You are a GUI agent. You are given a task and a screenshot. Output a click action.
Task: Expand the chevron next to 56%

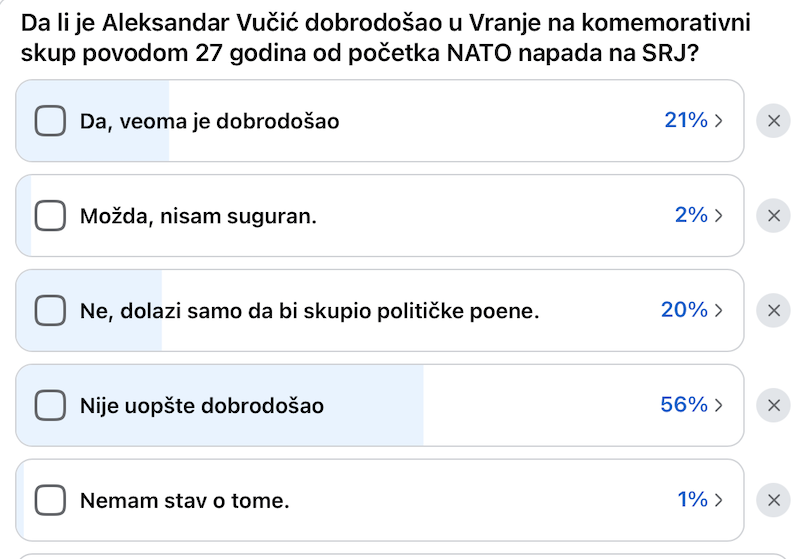[x=718, y=405]
